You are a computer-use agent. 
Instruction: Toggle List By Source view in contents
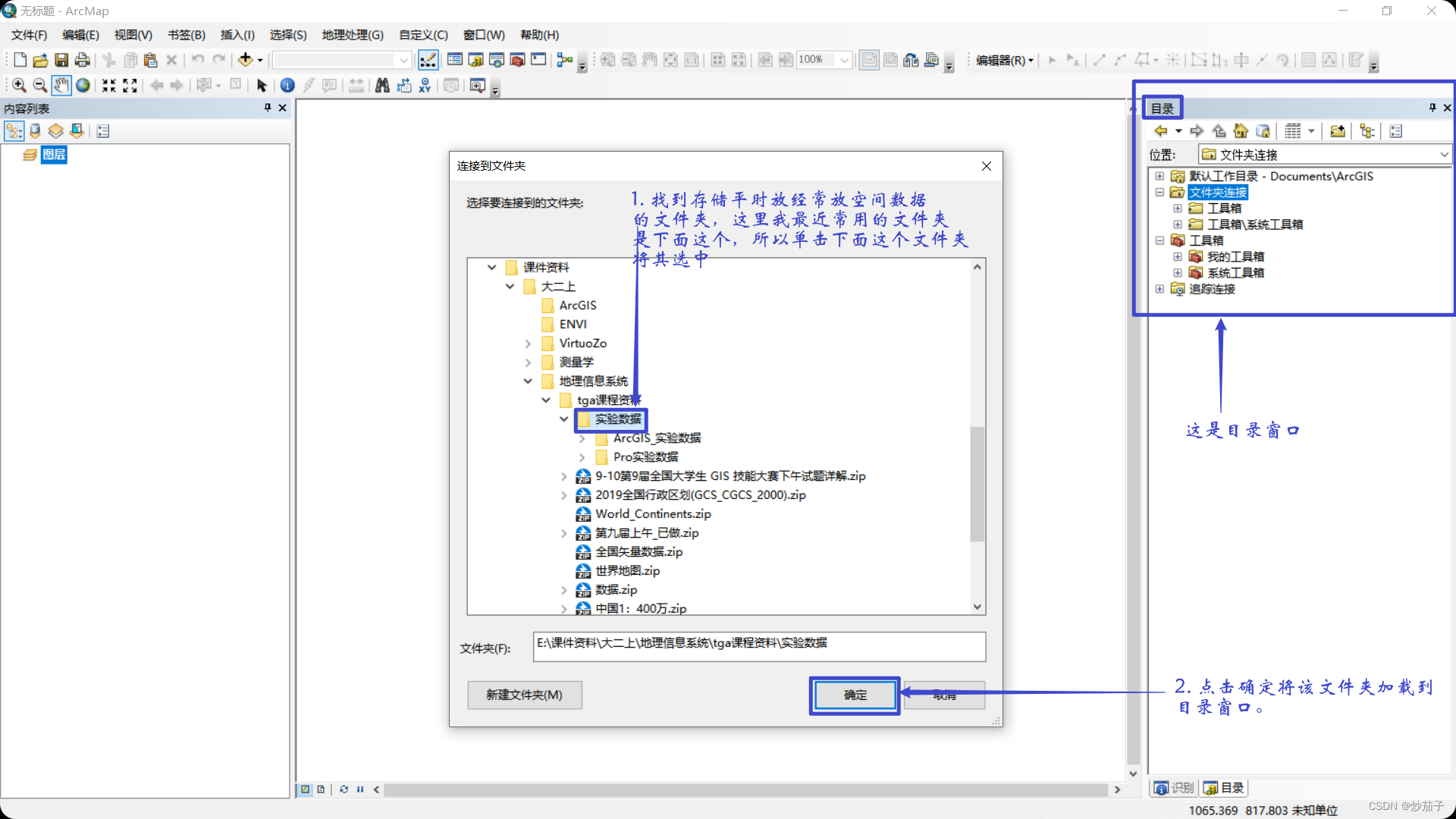click(x=35, y=131)
